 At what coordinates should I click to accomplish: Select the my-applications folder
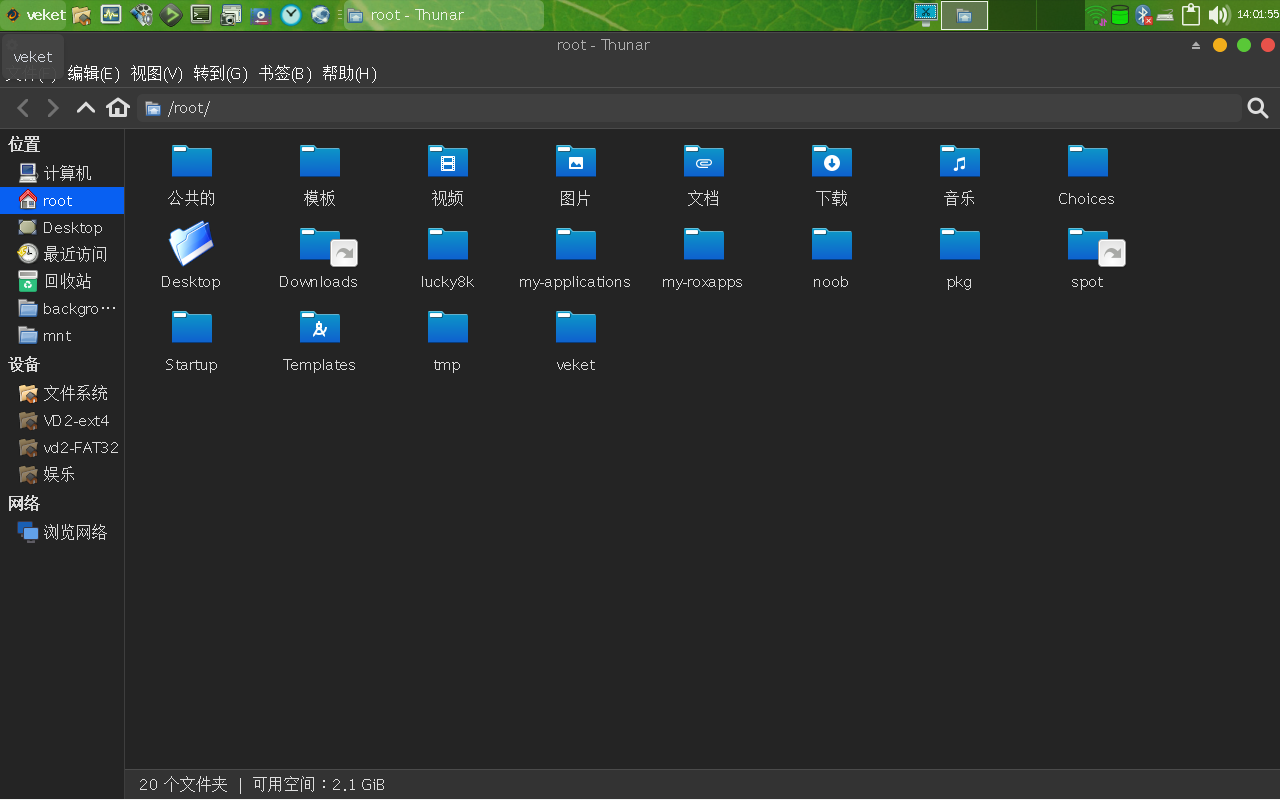(575, 257)
